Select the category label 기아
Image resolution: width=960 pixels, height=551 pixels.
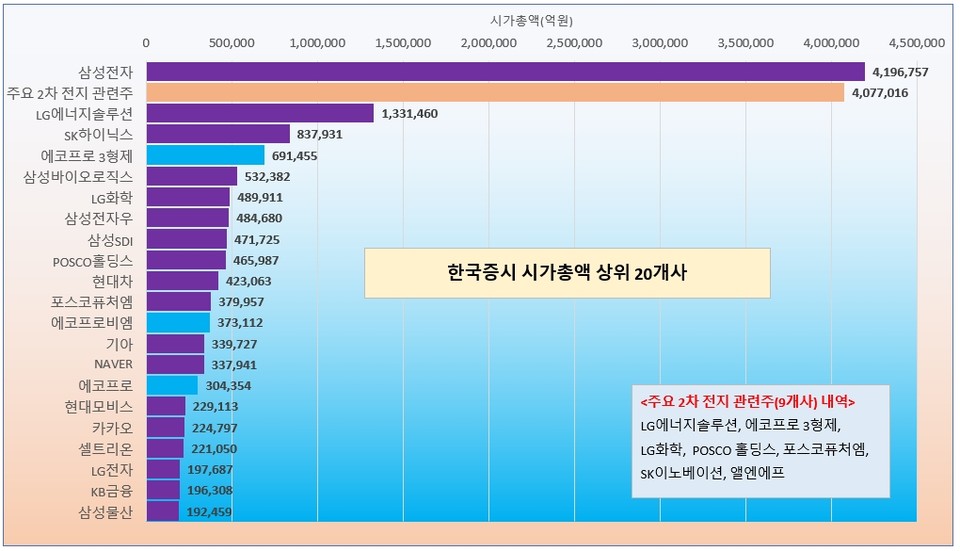[119, 345]
